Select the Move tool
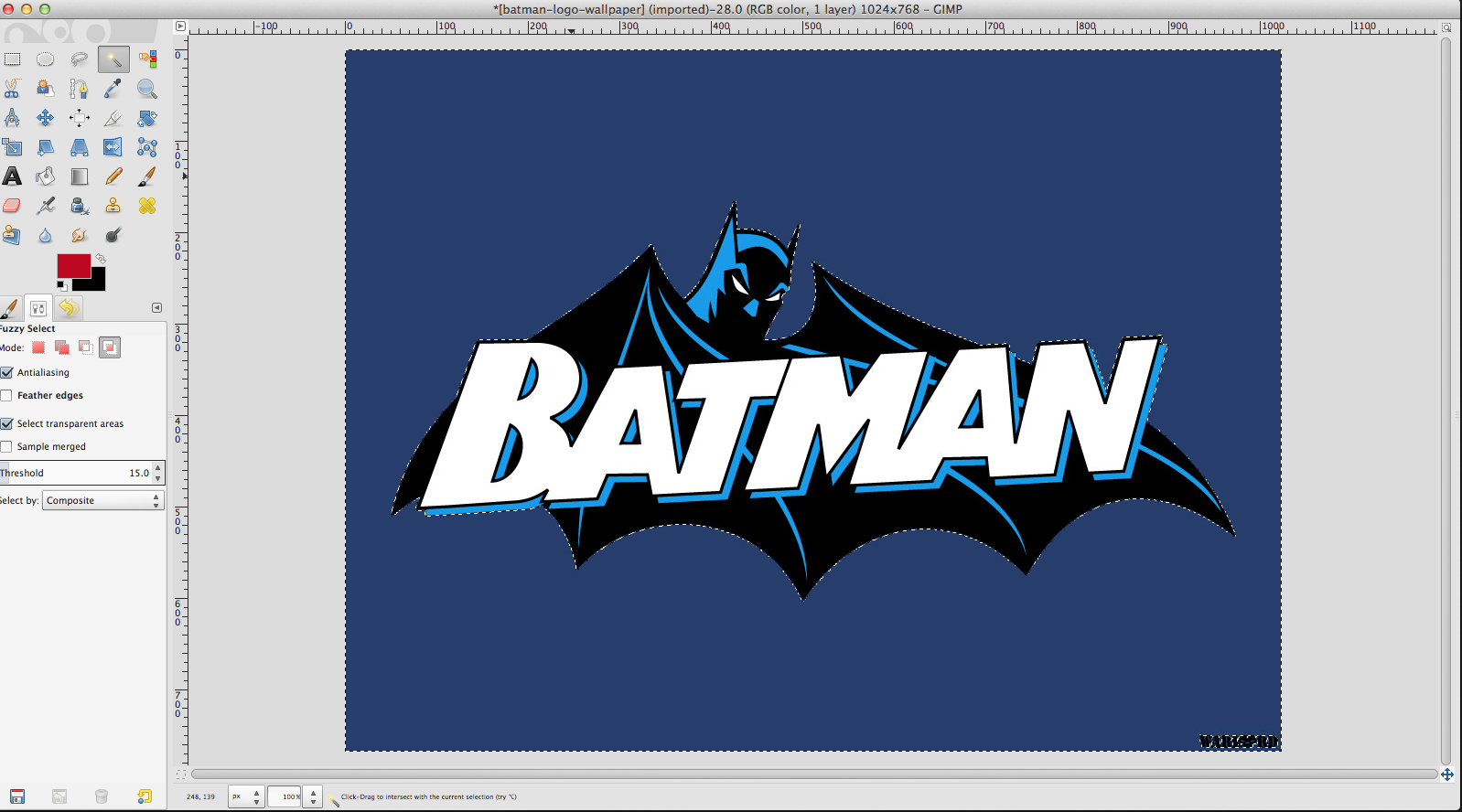This screenshot has width=1462, height=812. pos(45,118)
